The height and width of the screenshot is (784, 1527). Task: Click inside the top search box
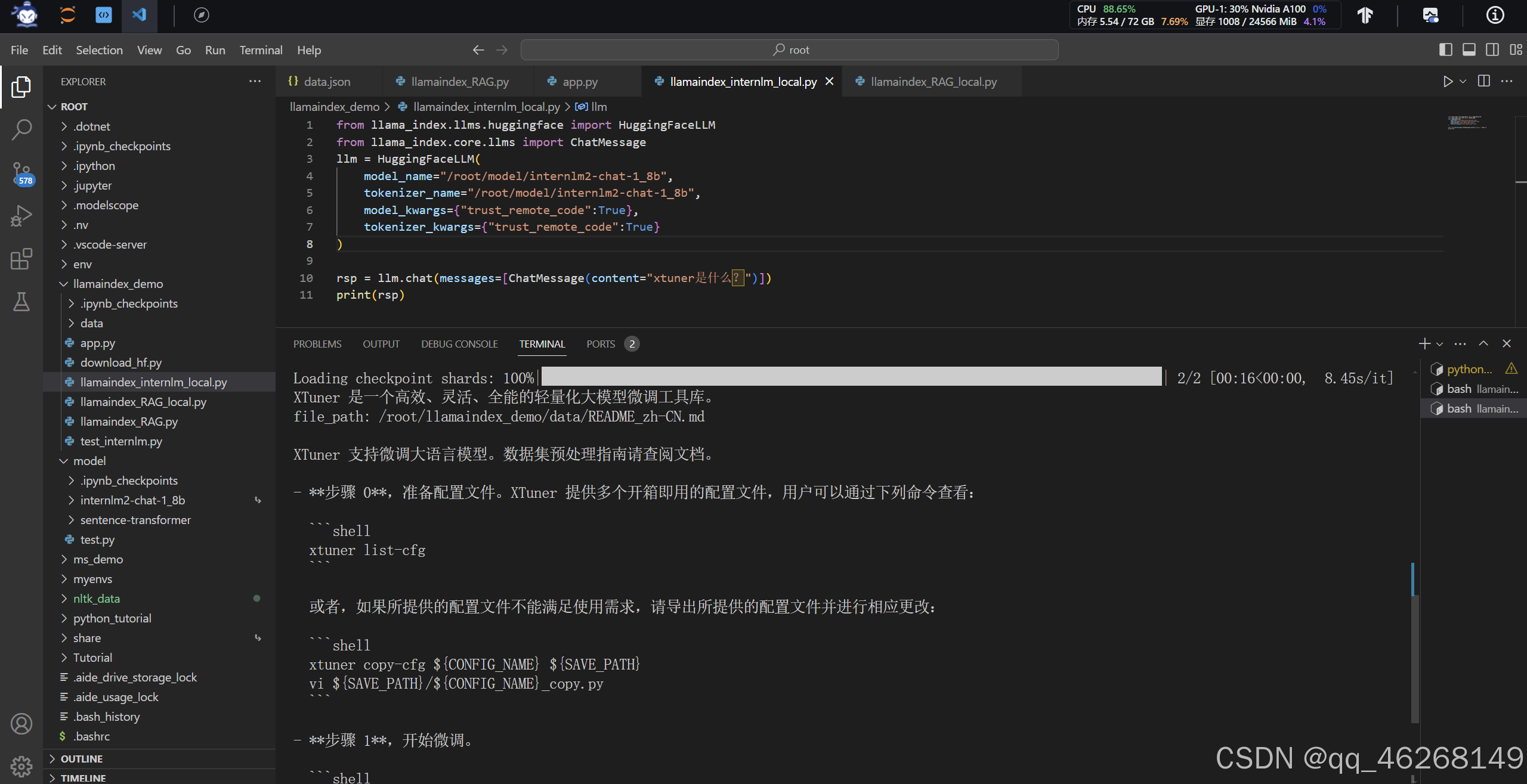click(789, 49)
